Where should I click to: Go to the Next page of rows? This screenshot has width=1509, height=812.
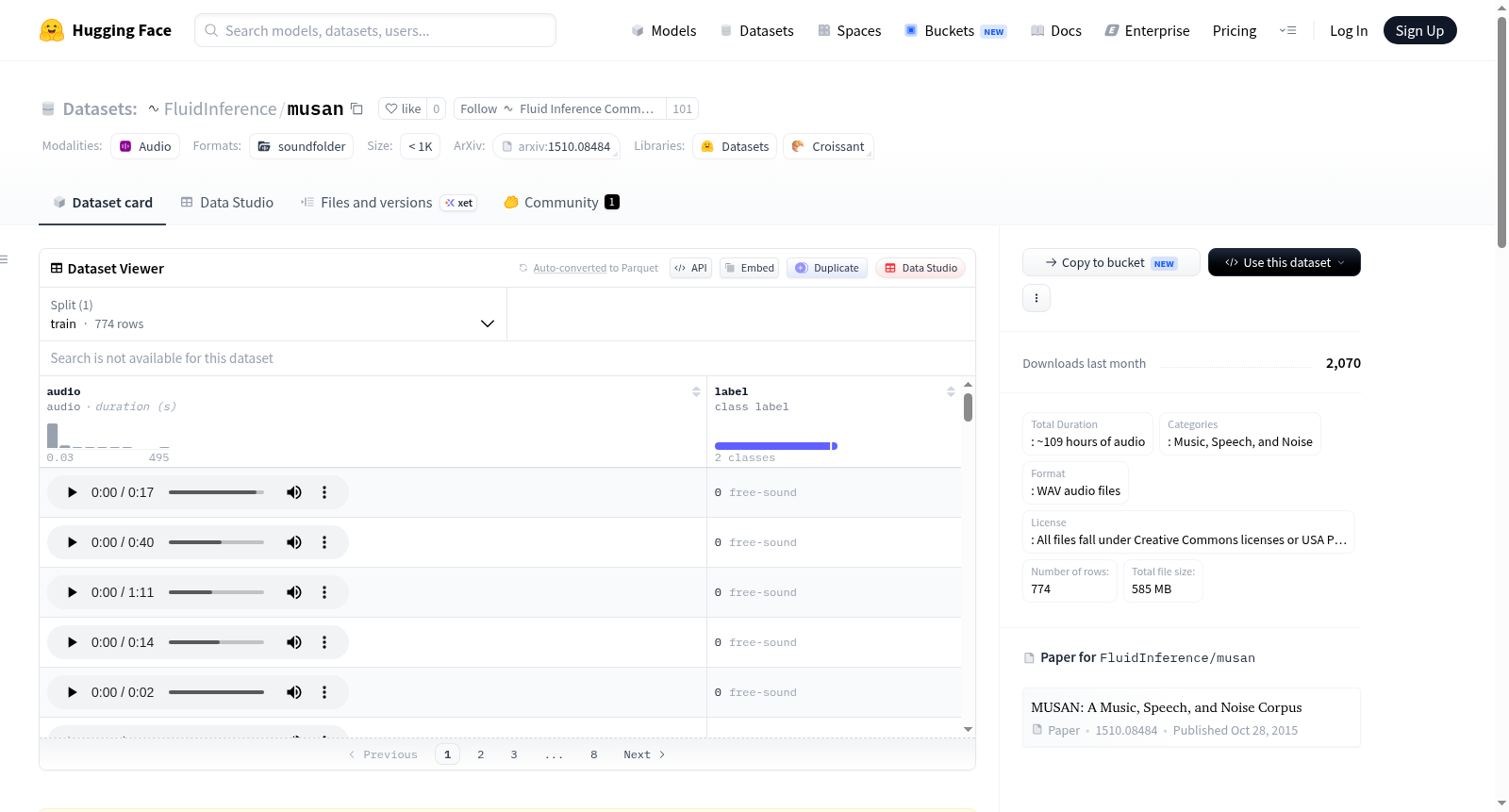coord(644,754)
